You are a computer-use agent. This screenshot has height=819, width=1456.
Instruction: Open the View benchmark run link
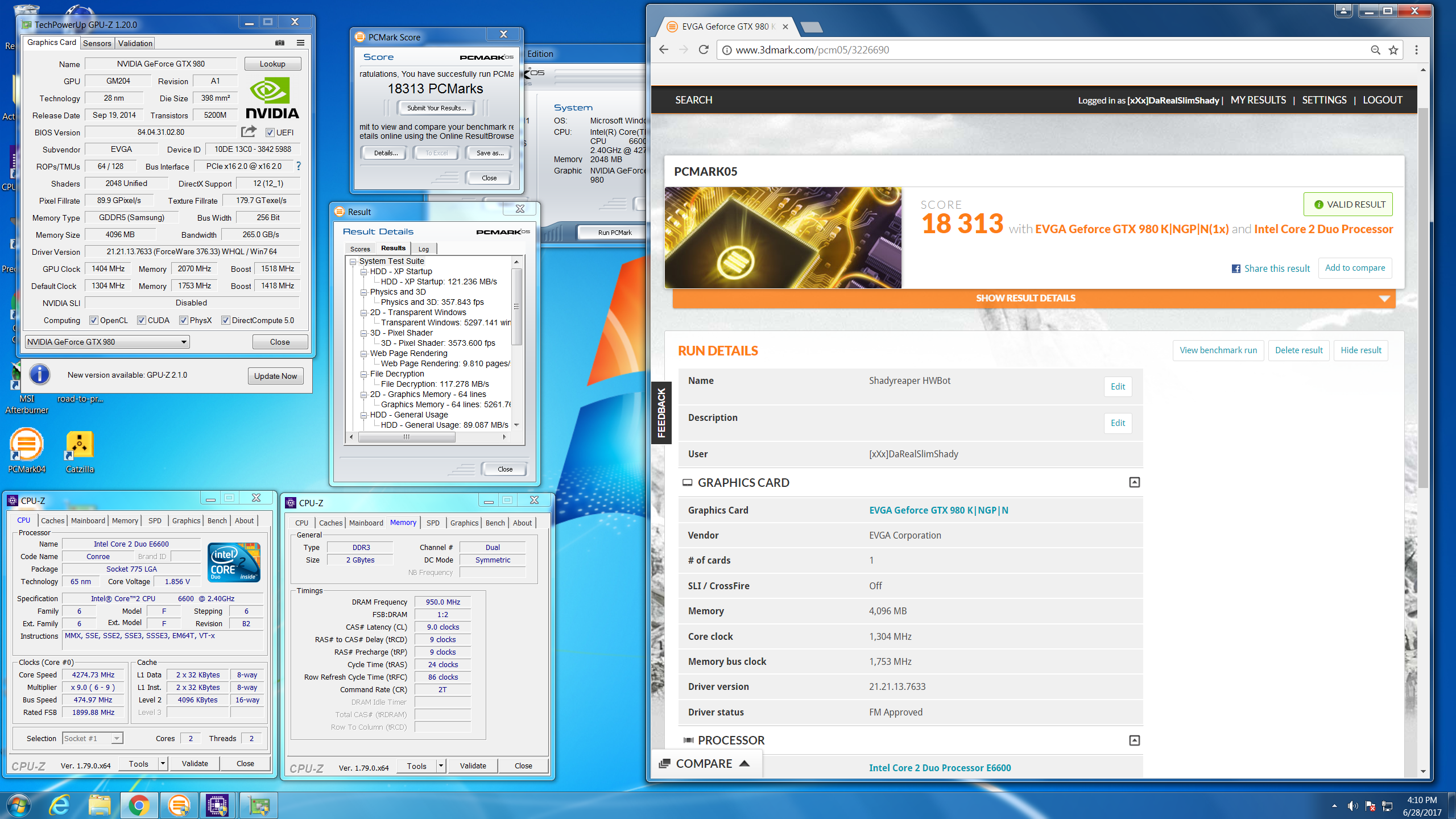(x=1218, y=350)
